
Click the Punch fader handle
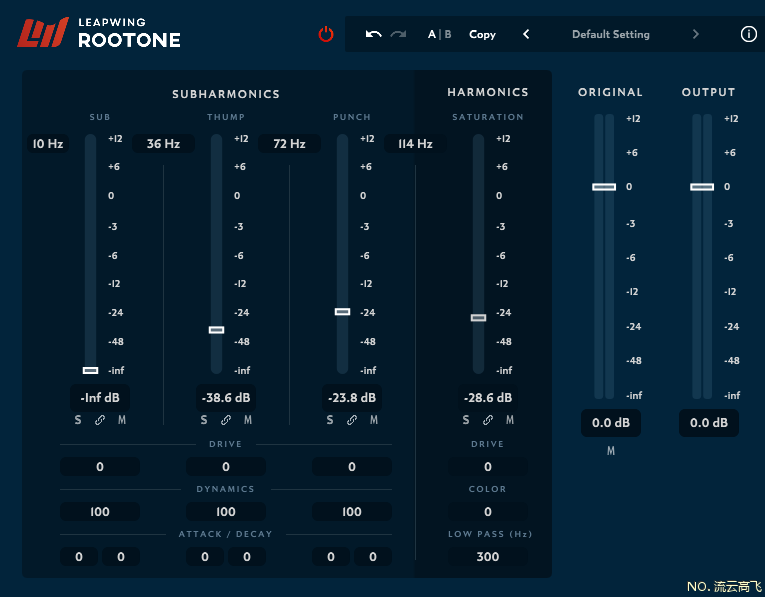point(342,312)
